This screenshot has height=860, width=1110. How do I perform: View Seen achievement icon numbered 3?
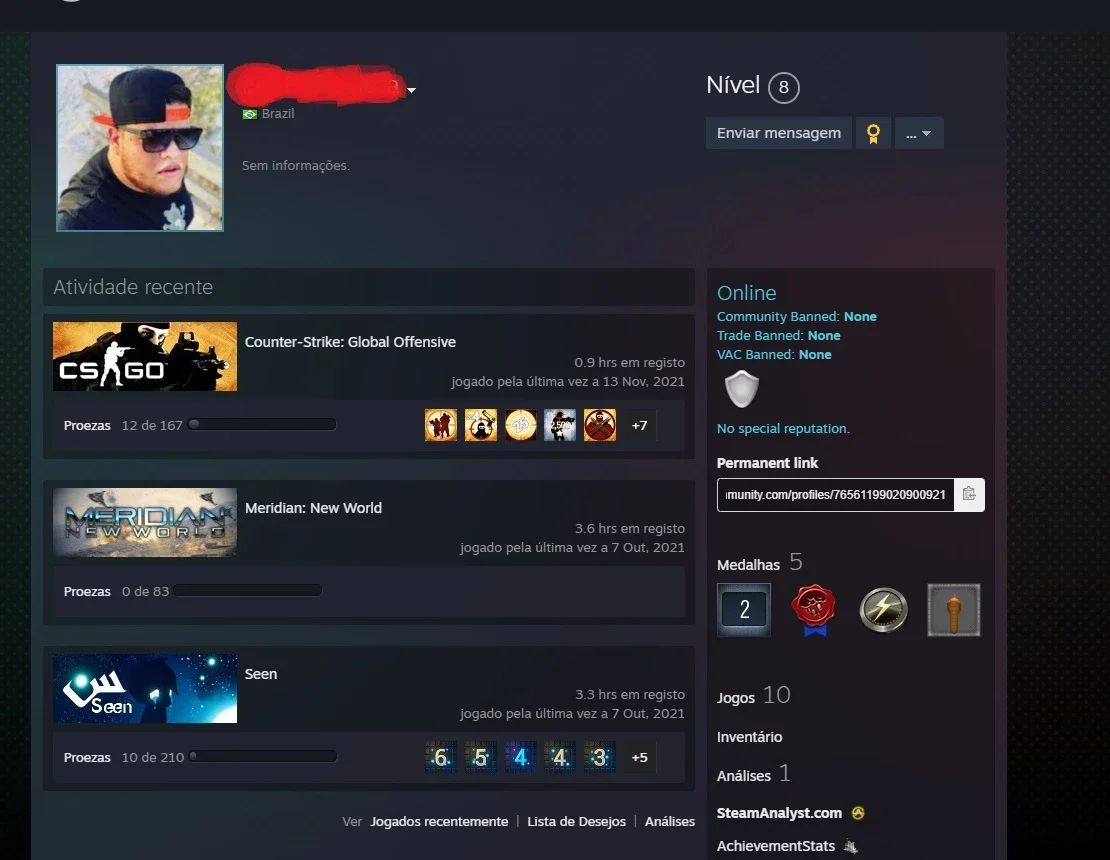point(600,757)
